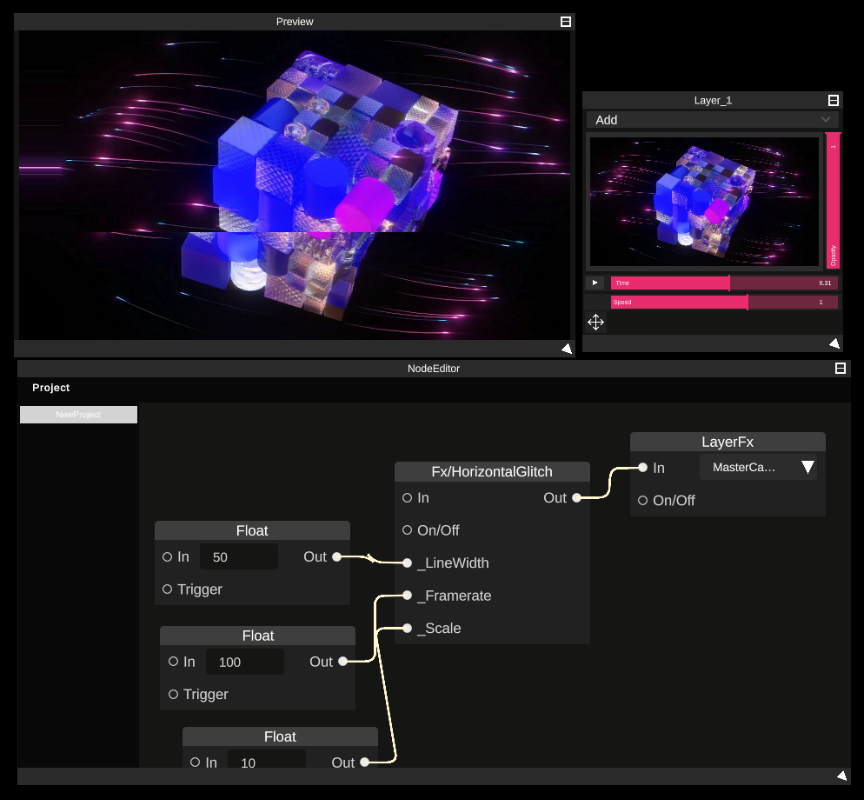Toggle the On/Off port on Fx/HorizontalGlitch node

(405, 530)
